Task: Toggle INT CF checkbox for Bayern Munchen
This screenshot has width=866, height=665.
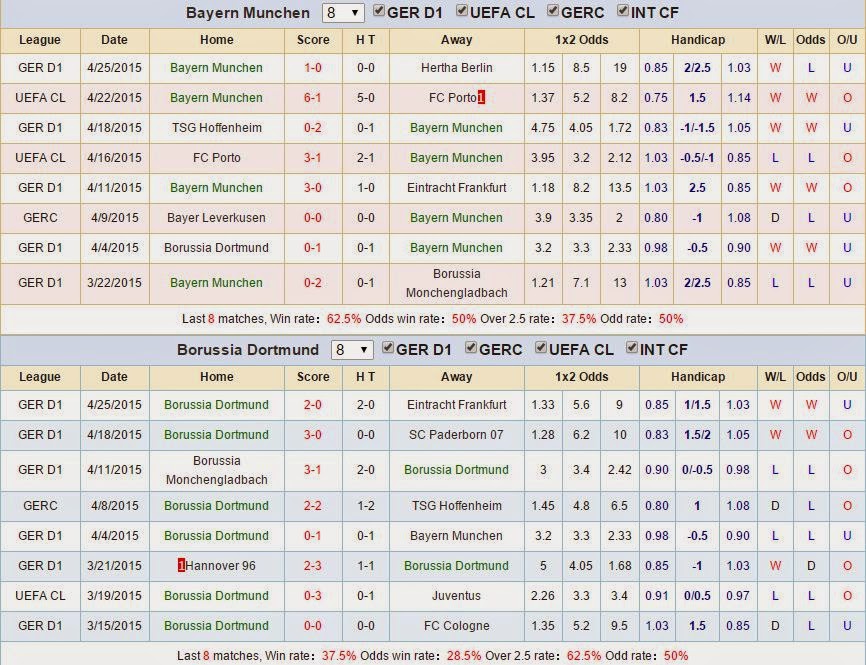Action: click(x=623, y=11)
